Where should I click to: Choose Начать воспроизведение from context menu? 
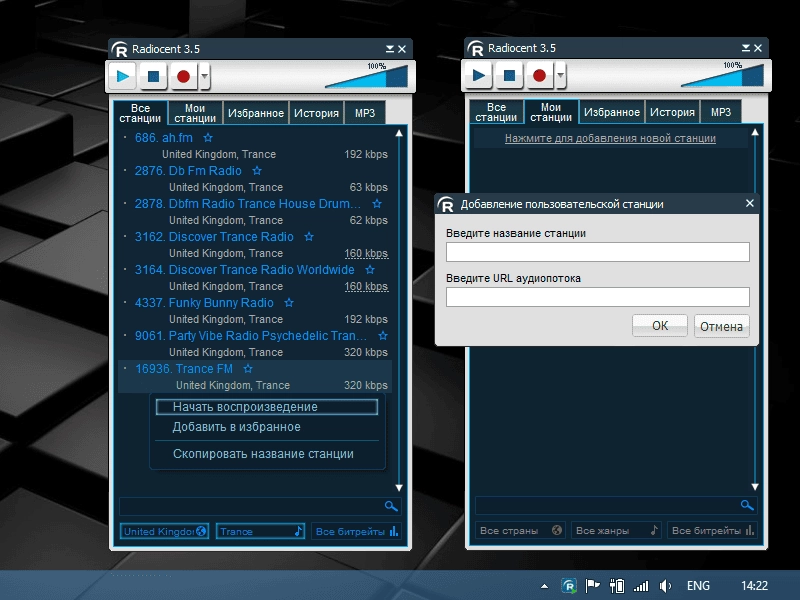[x=267, y=407]
